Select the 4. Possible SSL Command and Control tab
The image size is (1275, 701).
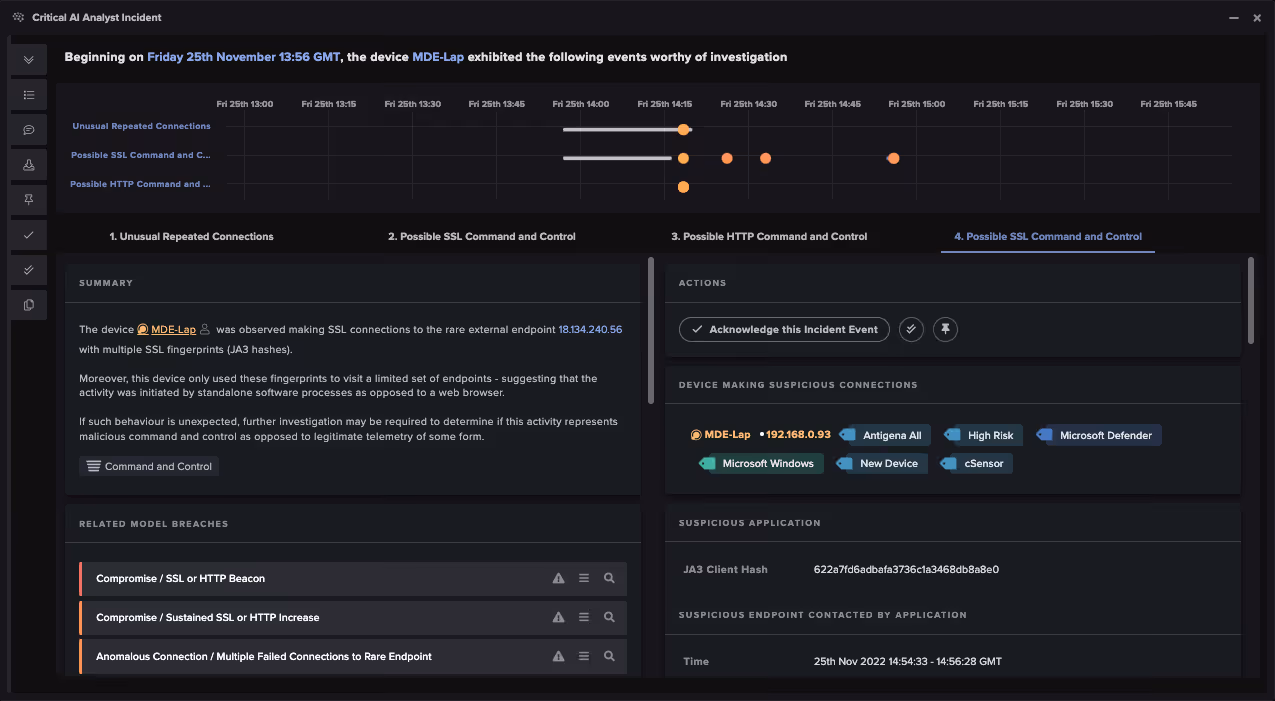pos(1048,237)
